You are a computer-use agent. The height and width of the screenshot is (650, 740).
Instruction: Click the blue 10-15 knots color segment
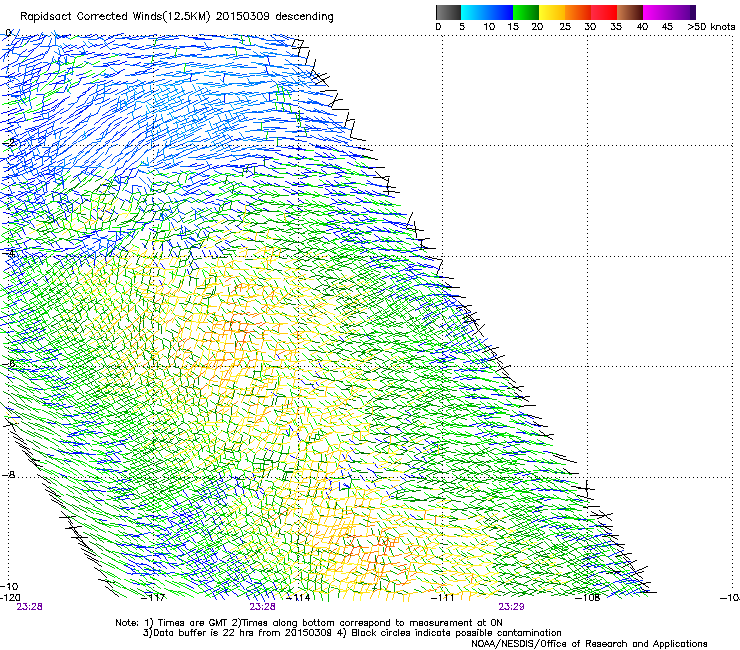(500, 12)
